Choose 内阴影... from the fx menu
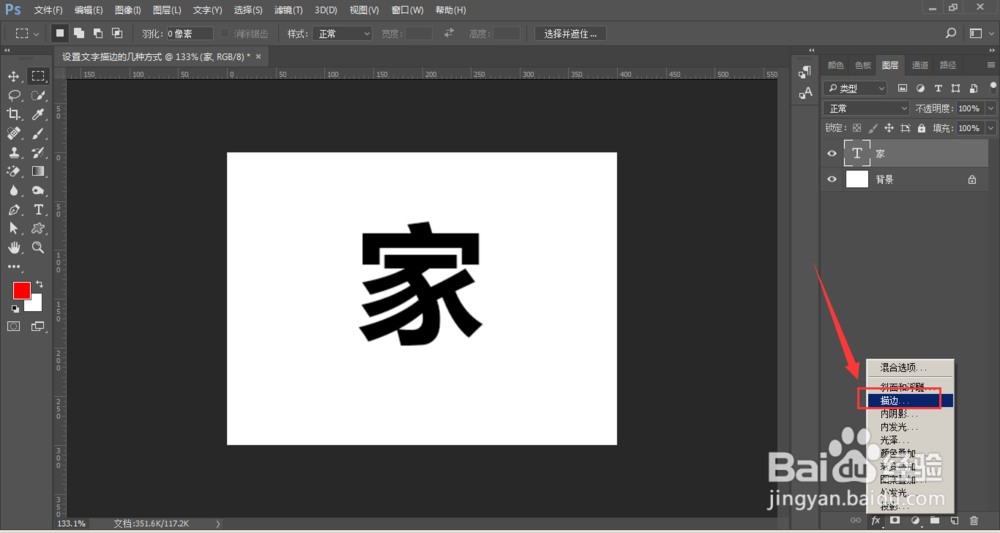The height and width of the screenshot is (533, 1000). (910, 414)
